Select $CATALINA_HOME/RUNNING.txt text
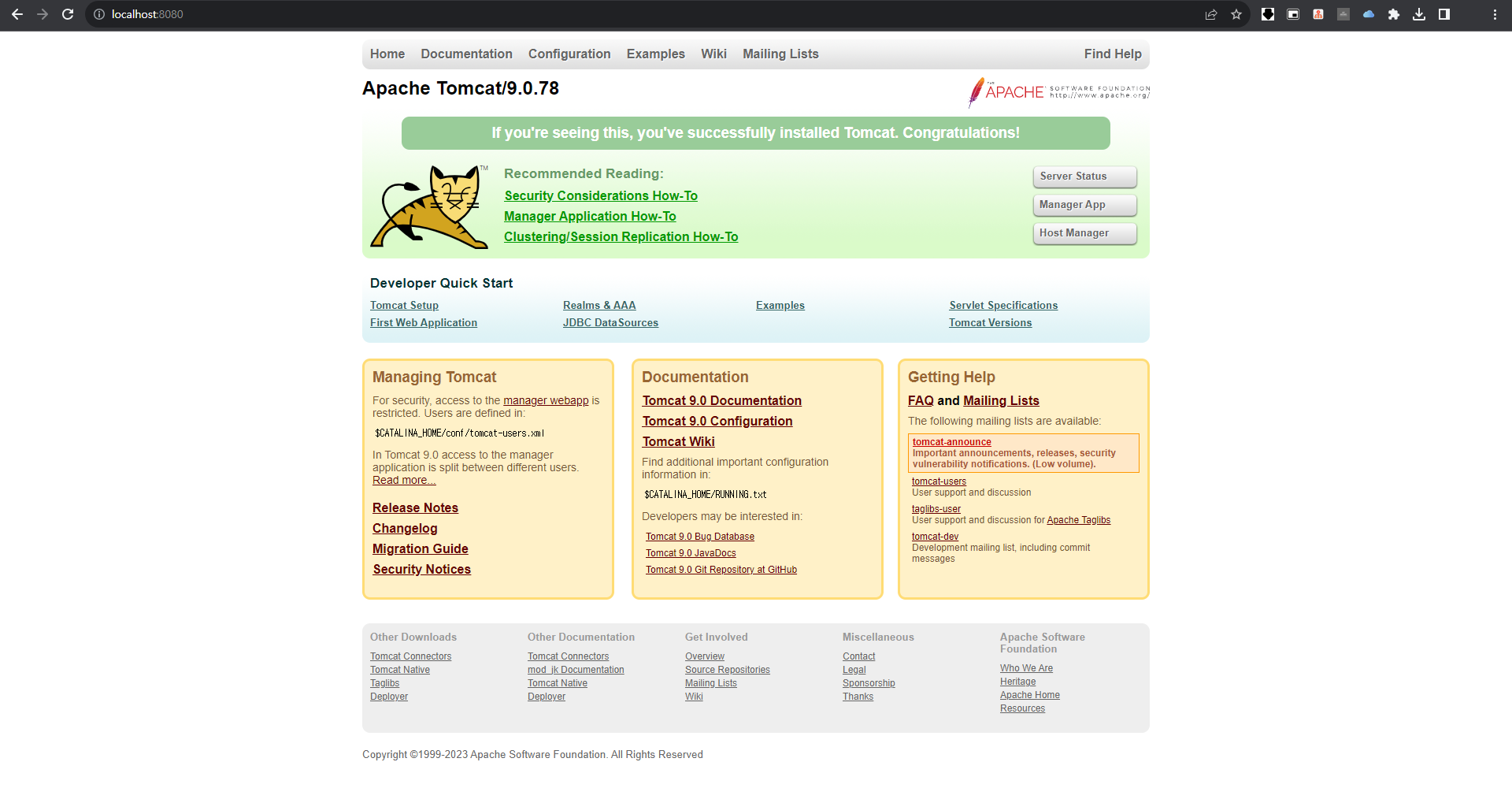Viewport: 1512px width, 788px height. point(705,495)
